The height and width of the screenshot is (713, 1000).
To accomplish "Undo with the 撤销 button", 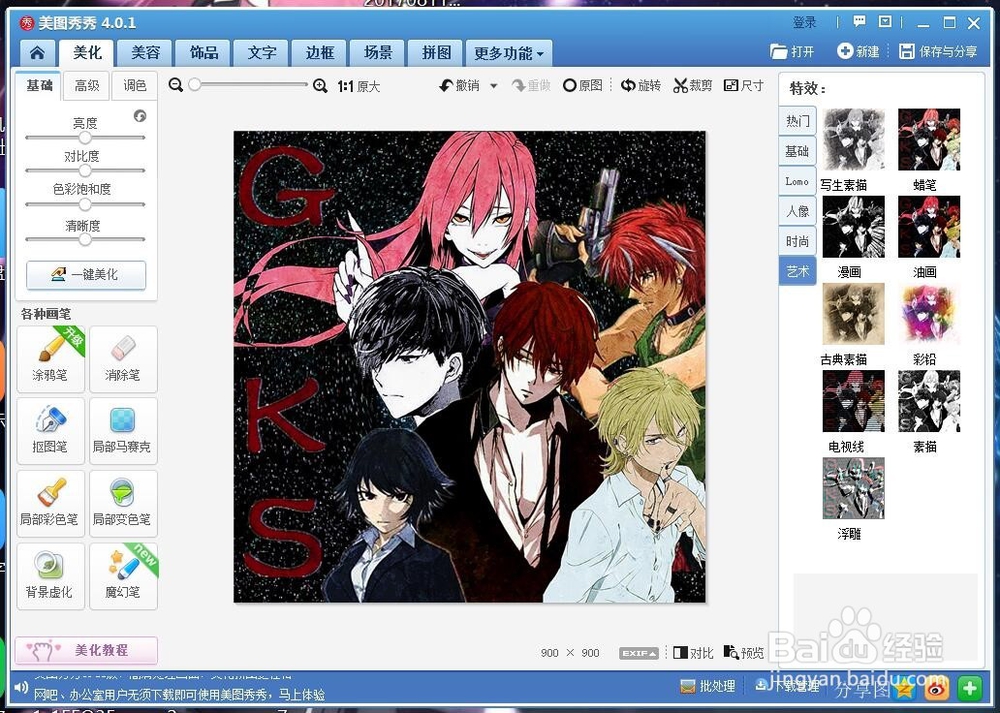I will click(459, 85).
